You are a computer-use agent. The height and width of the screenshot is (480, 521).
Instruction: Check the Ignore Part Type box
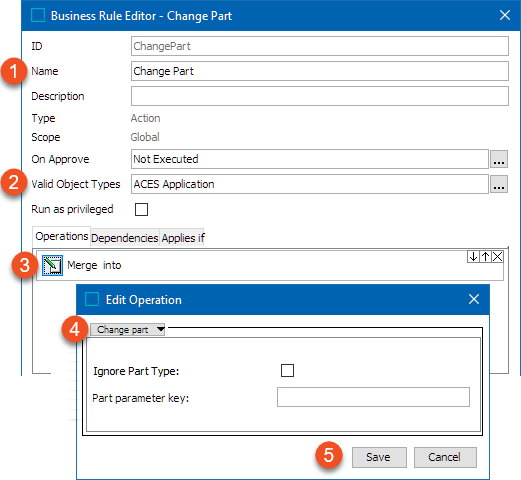(287, 370)
